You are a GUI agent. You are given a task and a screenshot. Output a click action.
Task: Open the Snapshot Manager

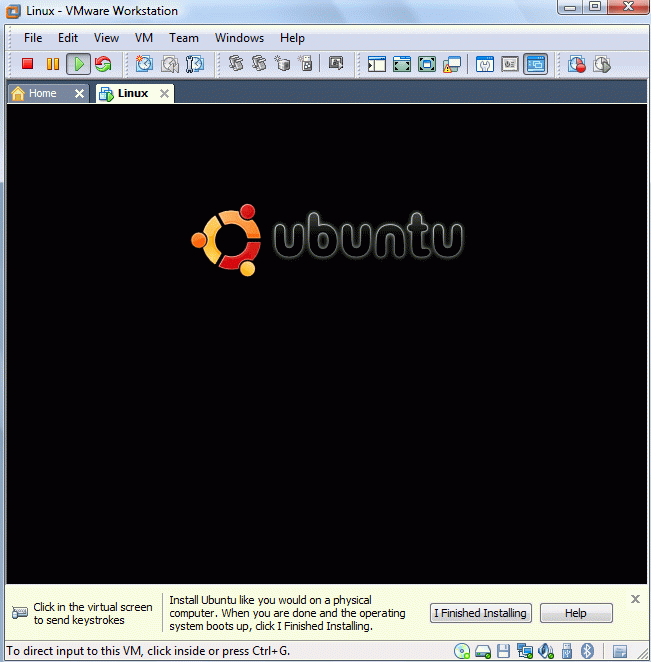point(195,64)
